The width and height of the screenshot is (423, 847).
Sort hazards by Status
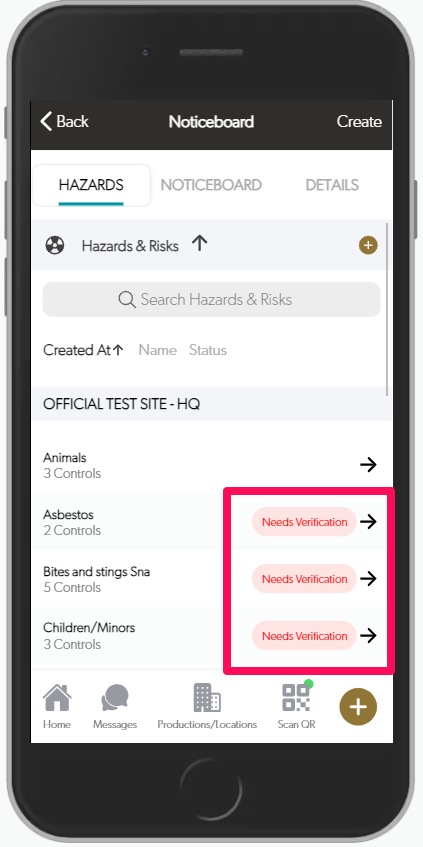click(207, 350)
